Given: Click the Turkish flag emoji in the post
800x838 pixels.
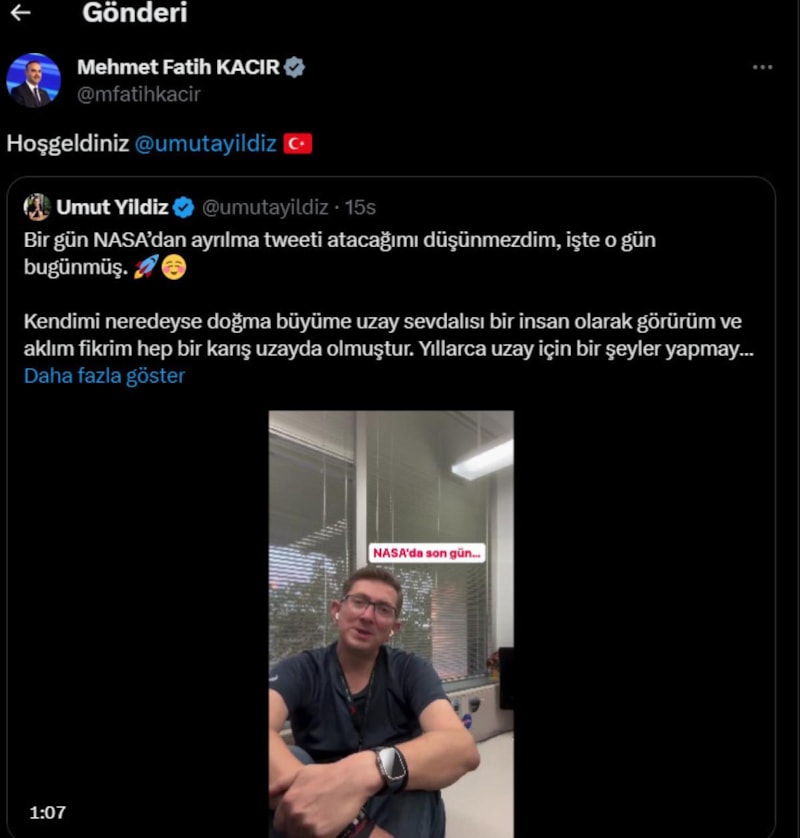Looking at the screenshot, I should point(298,143).
